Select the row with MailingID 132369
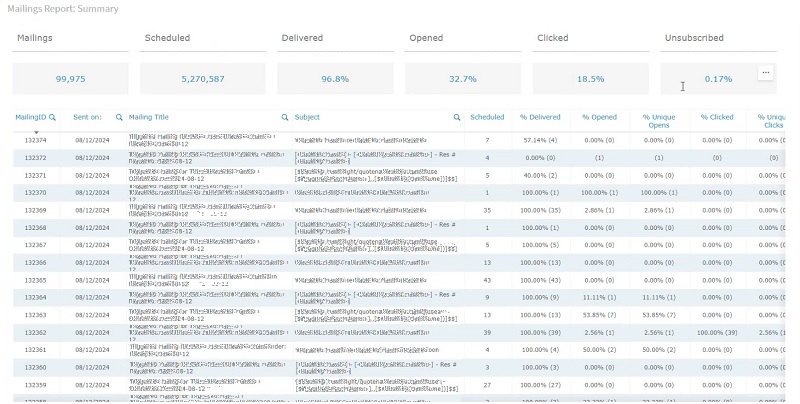This screenshot has width=800, height=404. point(399,210)
